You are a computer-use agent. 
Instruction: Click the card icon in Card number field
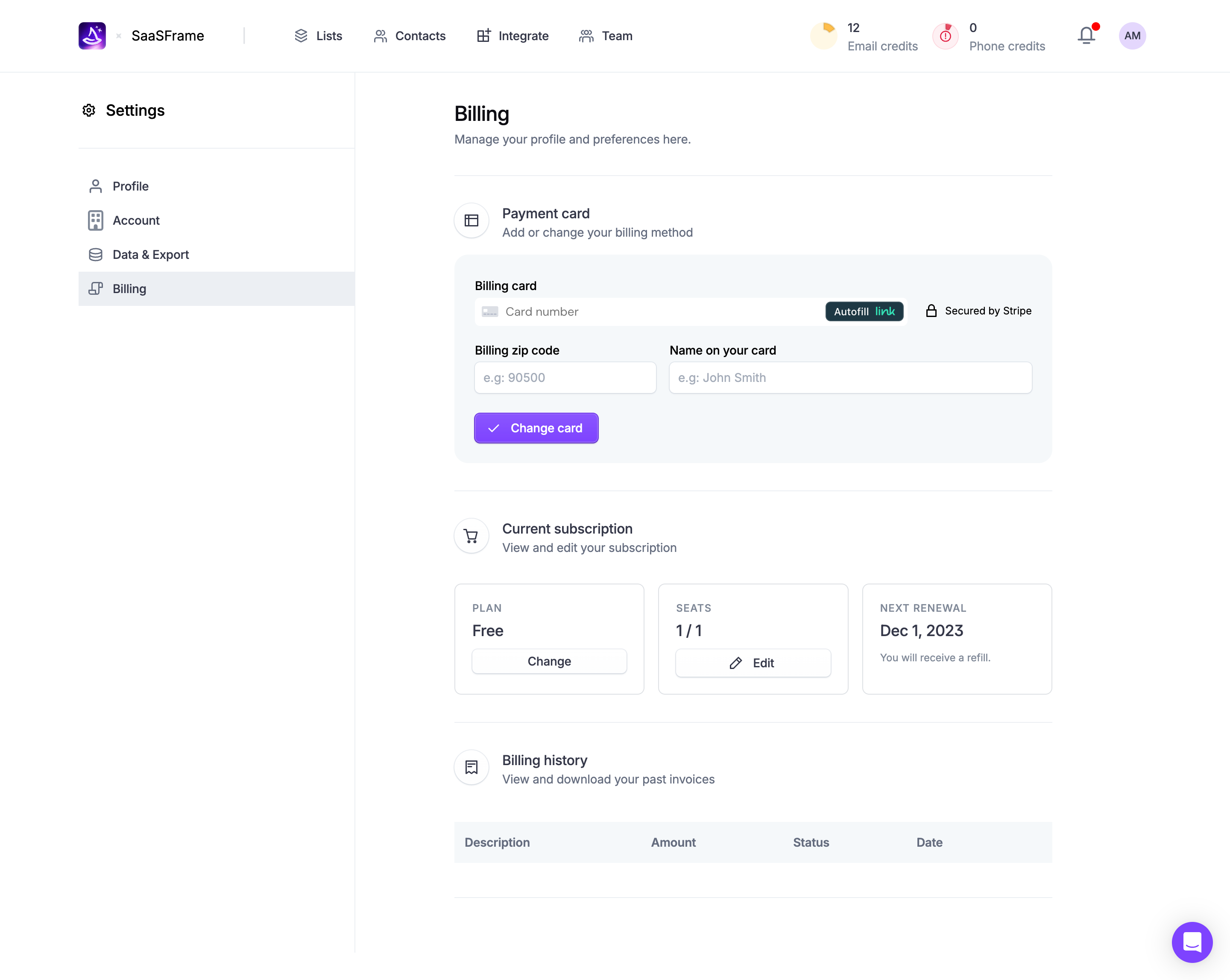tap(489, 311)
